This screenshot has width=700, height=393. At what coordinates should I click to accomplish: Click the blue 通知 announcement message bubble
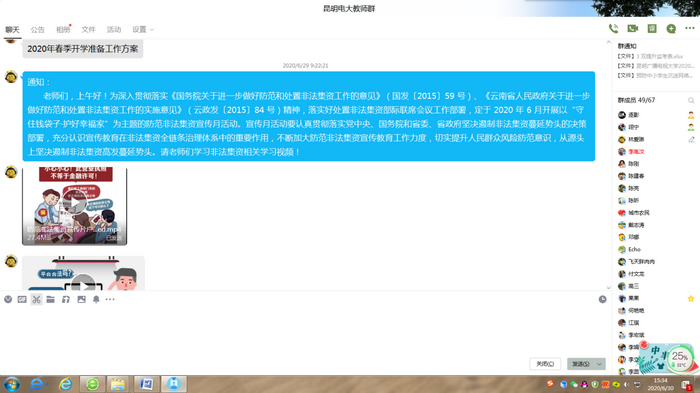click(x=308, y=116)
